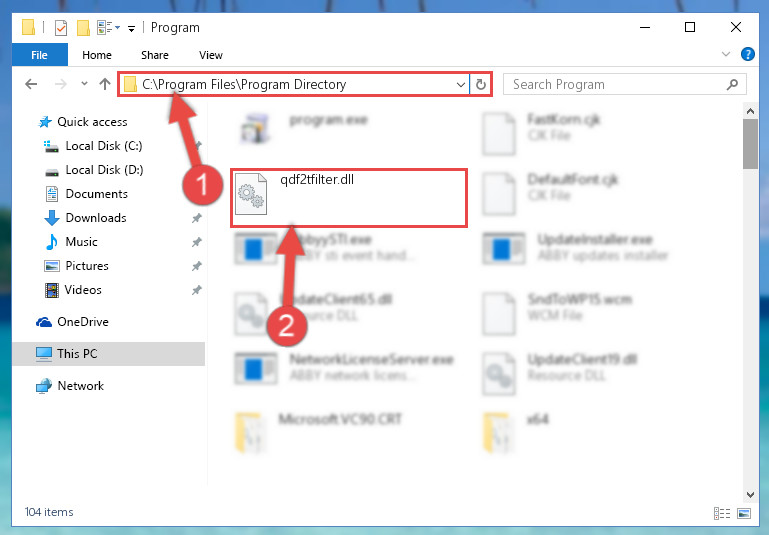The image size is (769, 535).
Task: Unpin Pictures using its pin icon
Action: click(197, 266)
